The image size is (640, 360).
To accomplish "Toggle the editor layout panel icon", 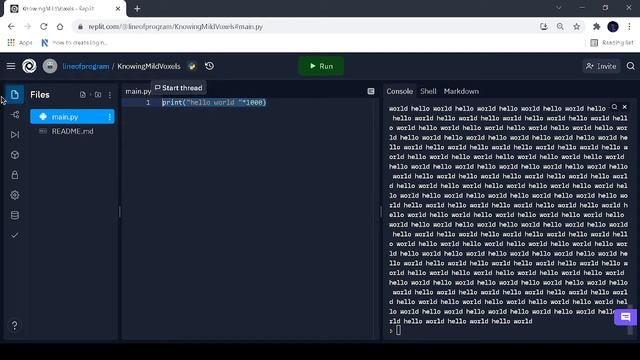I will (x=371, y=91).
